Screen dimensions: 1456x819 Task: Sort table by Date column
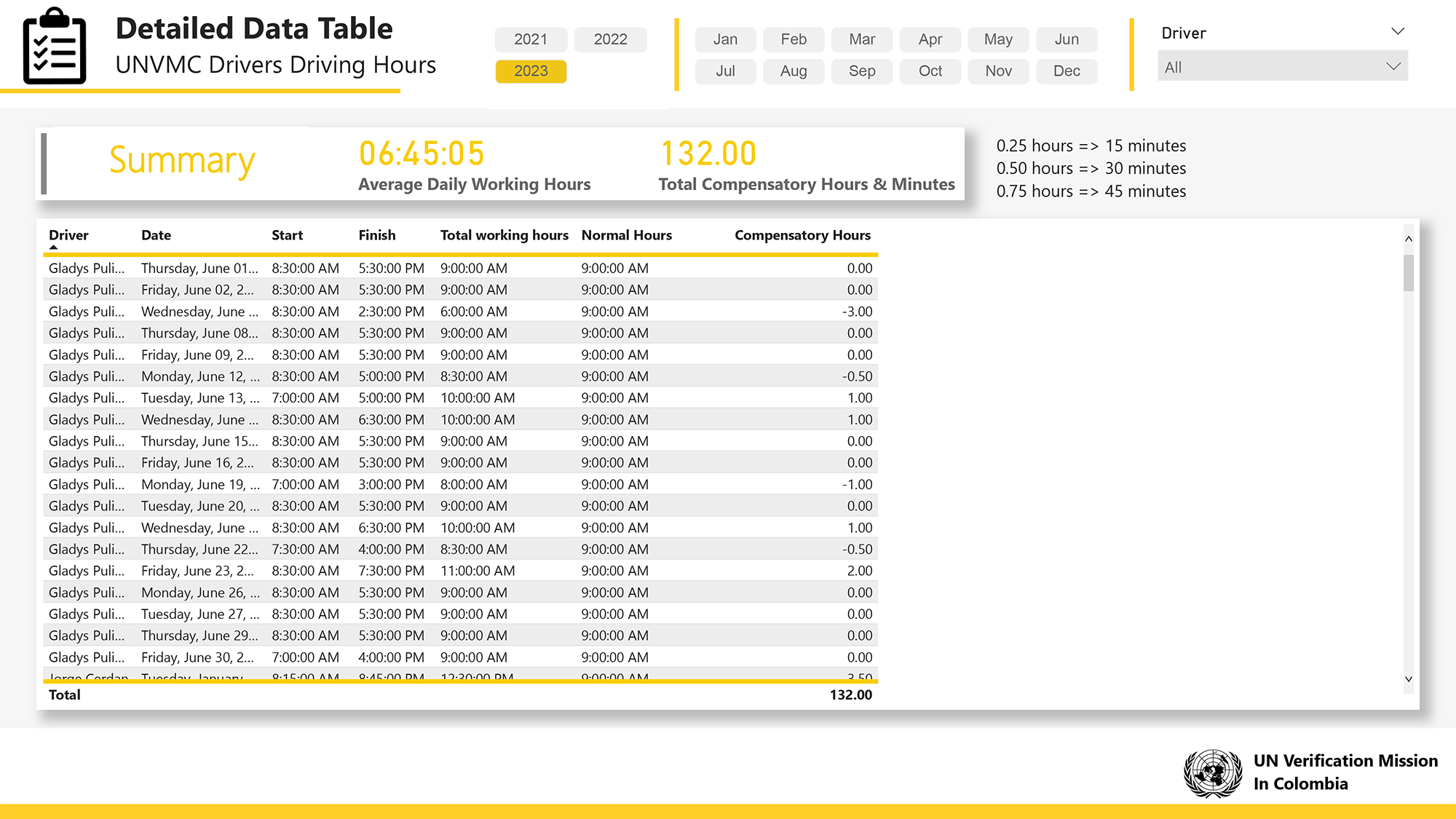coord(156,235)
